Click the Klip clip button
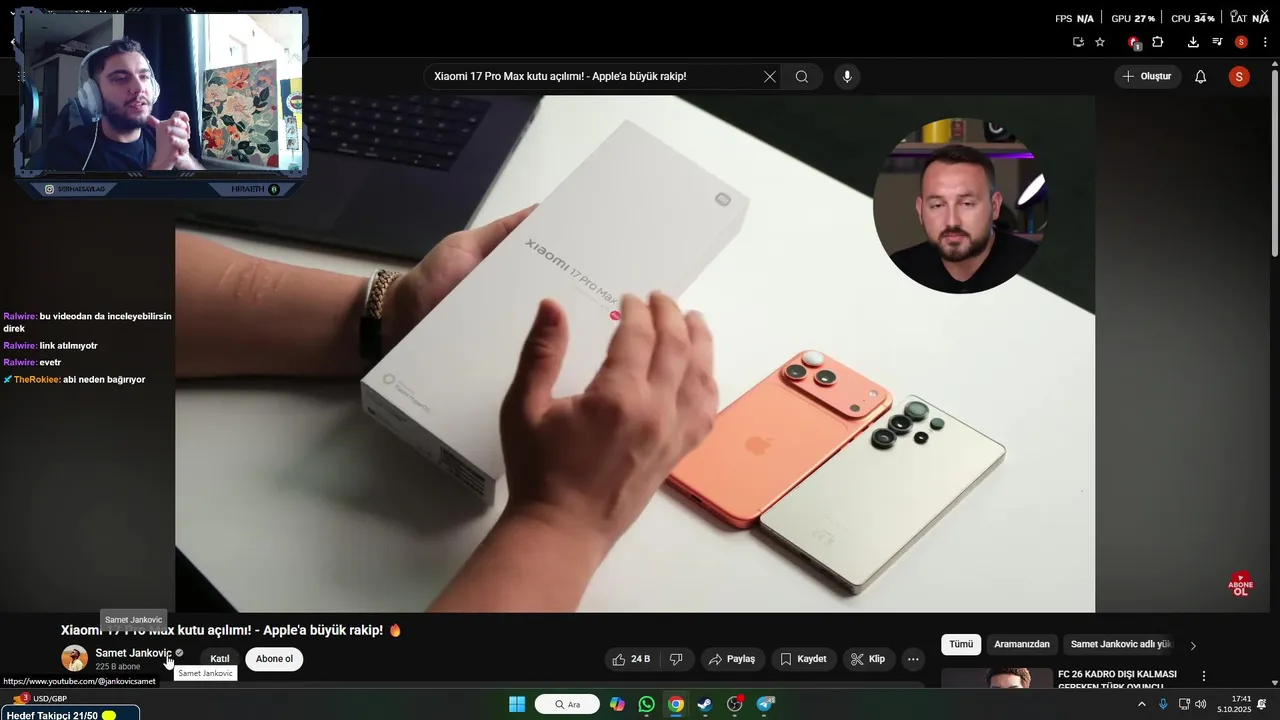 tap(868, 659)
